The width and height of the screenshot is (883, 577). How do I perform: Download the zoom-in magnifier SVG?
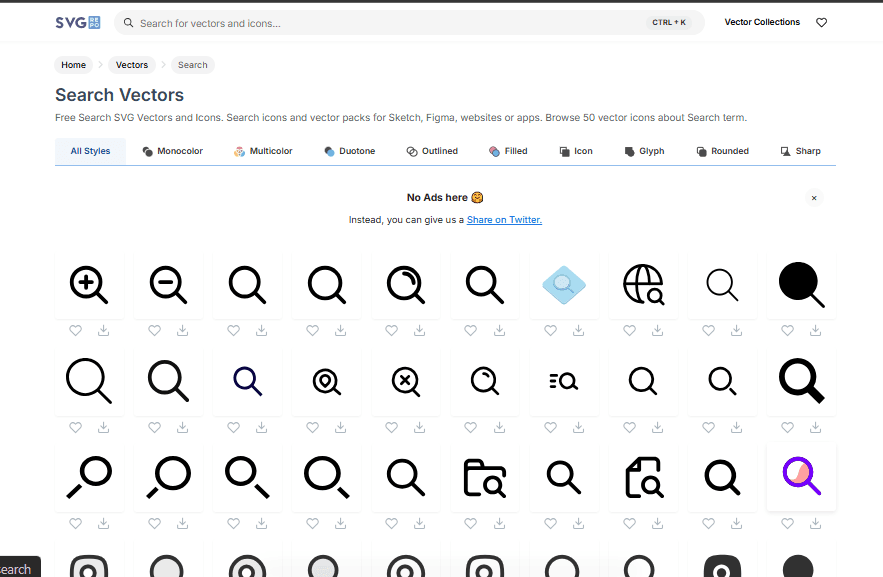(104, 330)
